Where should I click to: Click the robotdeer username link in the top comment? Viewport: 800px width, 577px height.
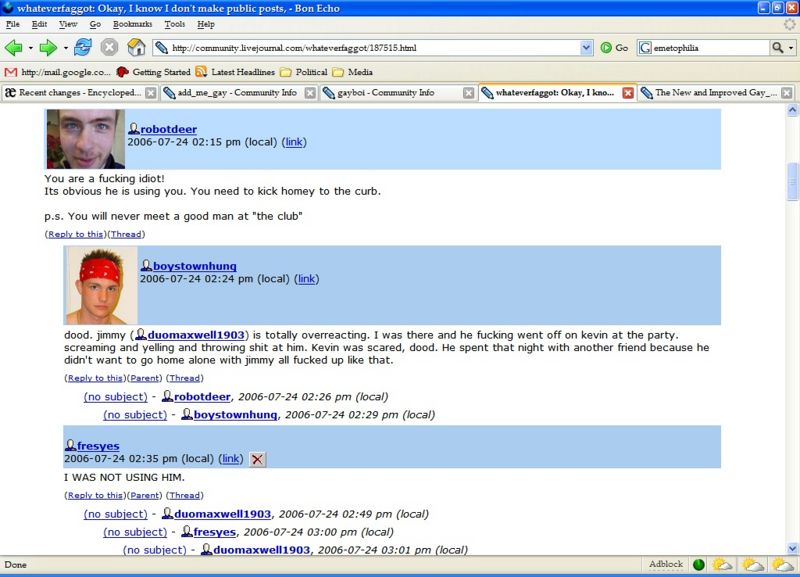tap(168, 129)
